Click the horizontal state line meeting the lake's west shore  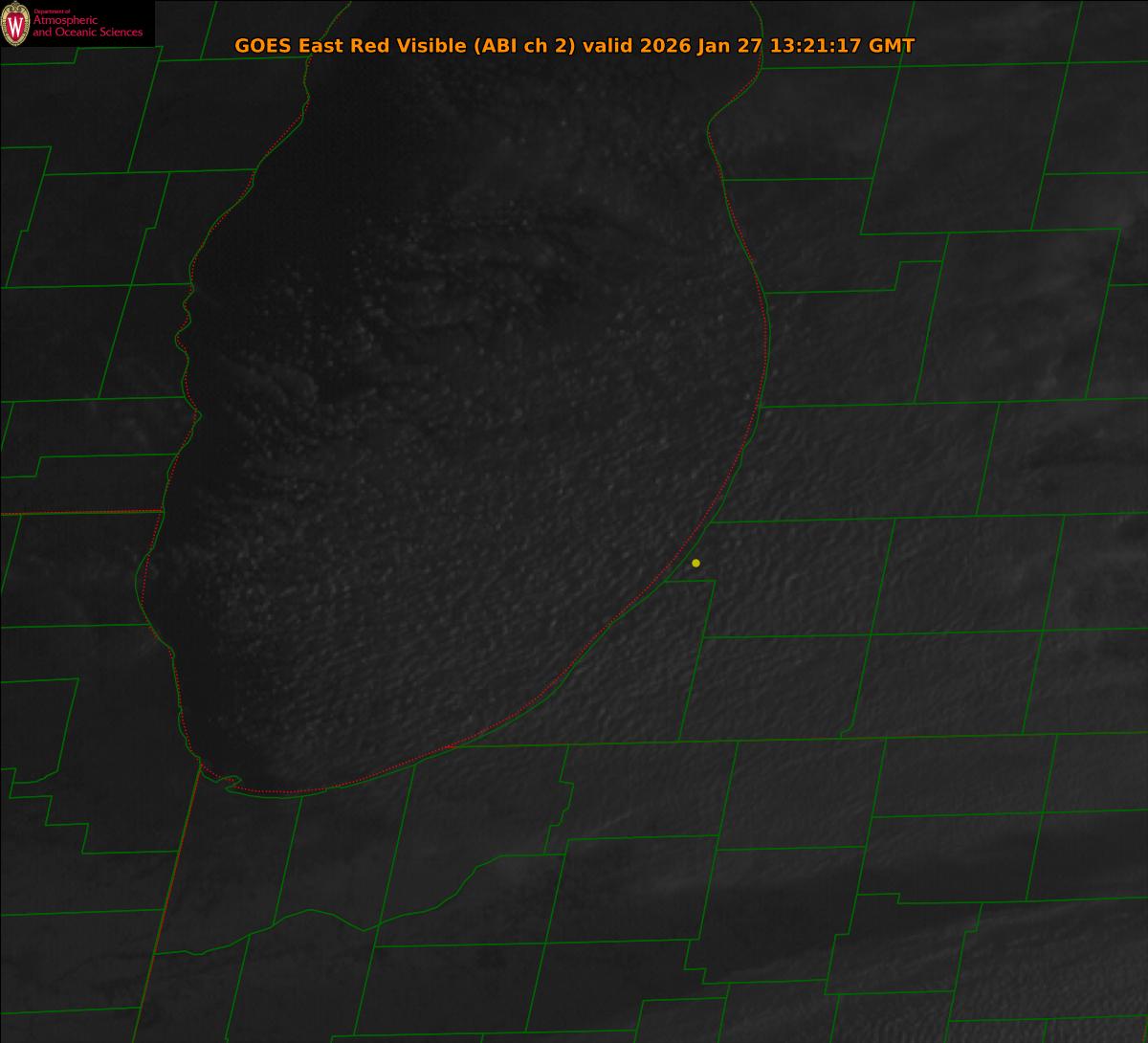click(81, 513)
